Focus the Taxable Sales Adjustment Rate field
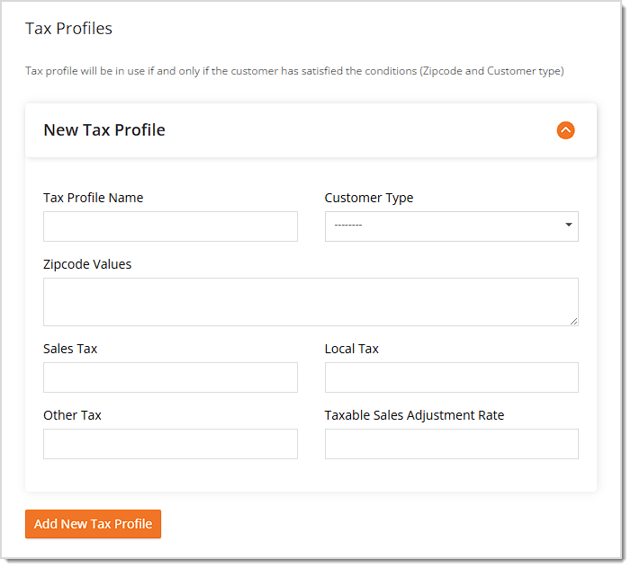Screen dimensions: 631x568 pos(452,444)
